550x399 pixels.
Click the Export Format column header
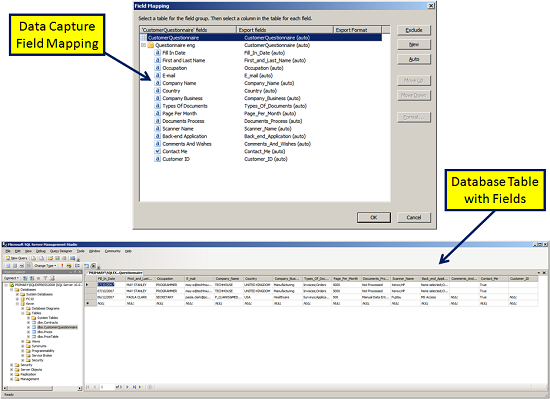click(x=357, y=30)
